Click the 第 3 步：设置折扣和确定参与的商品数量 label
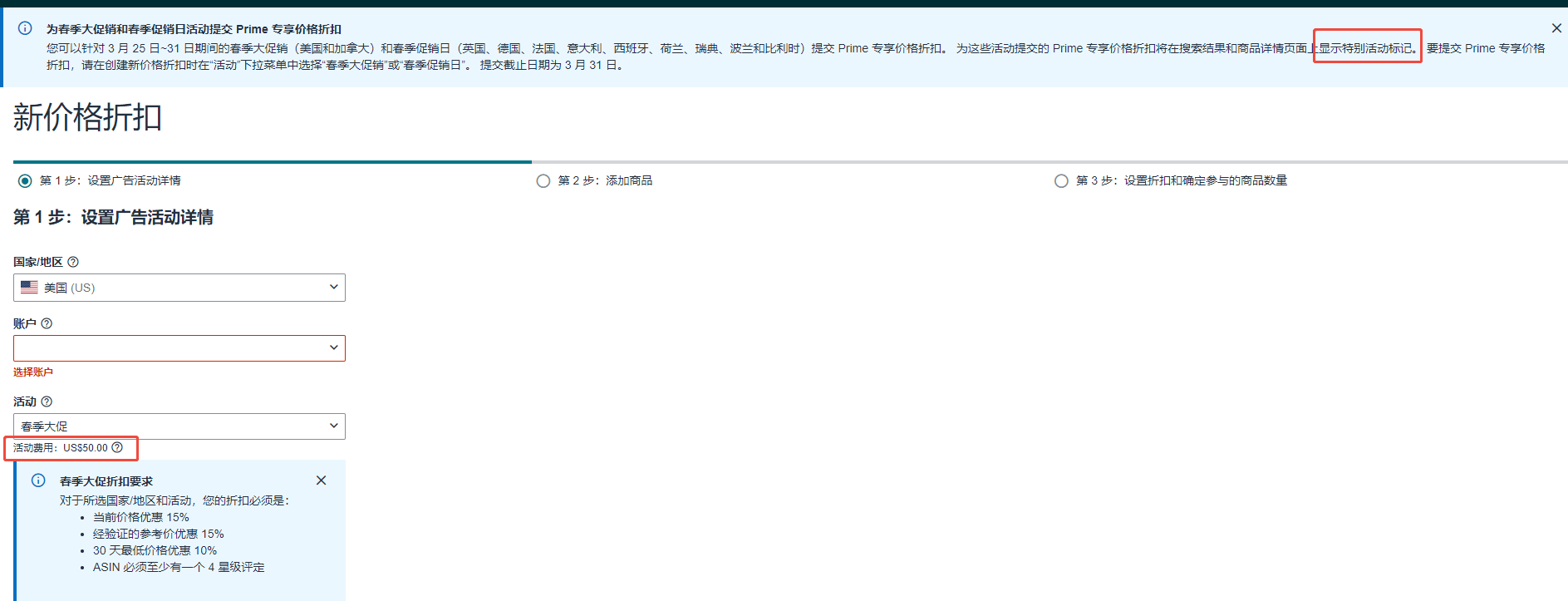The width and height of the screenshot is (1568, 601). tap(1182, 180)
